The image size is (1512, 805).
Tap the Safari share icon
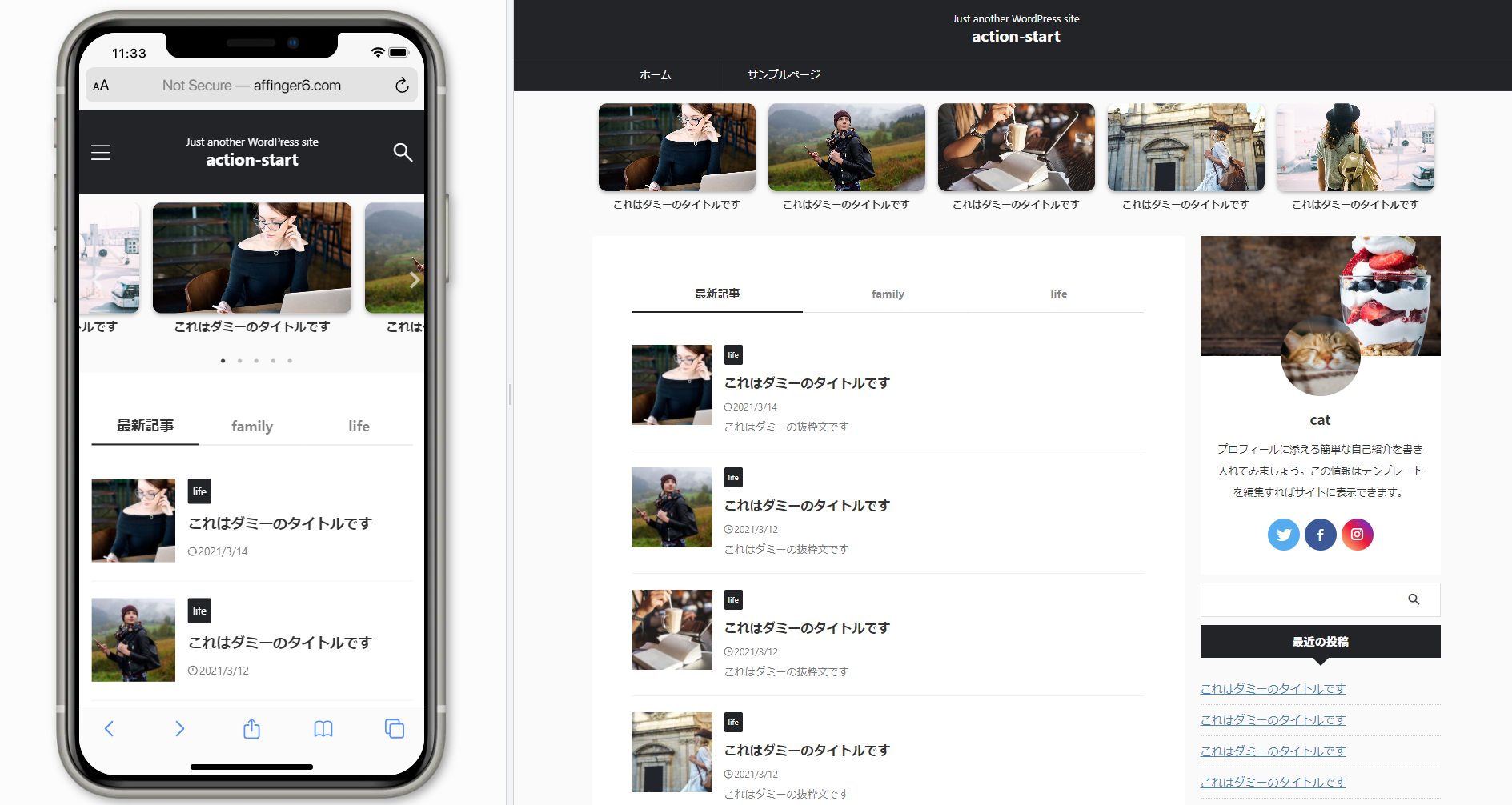251,728
